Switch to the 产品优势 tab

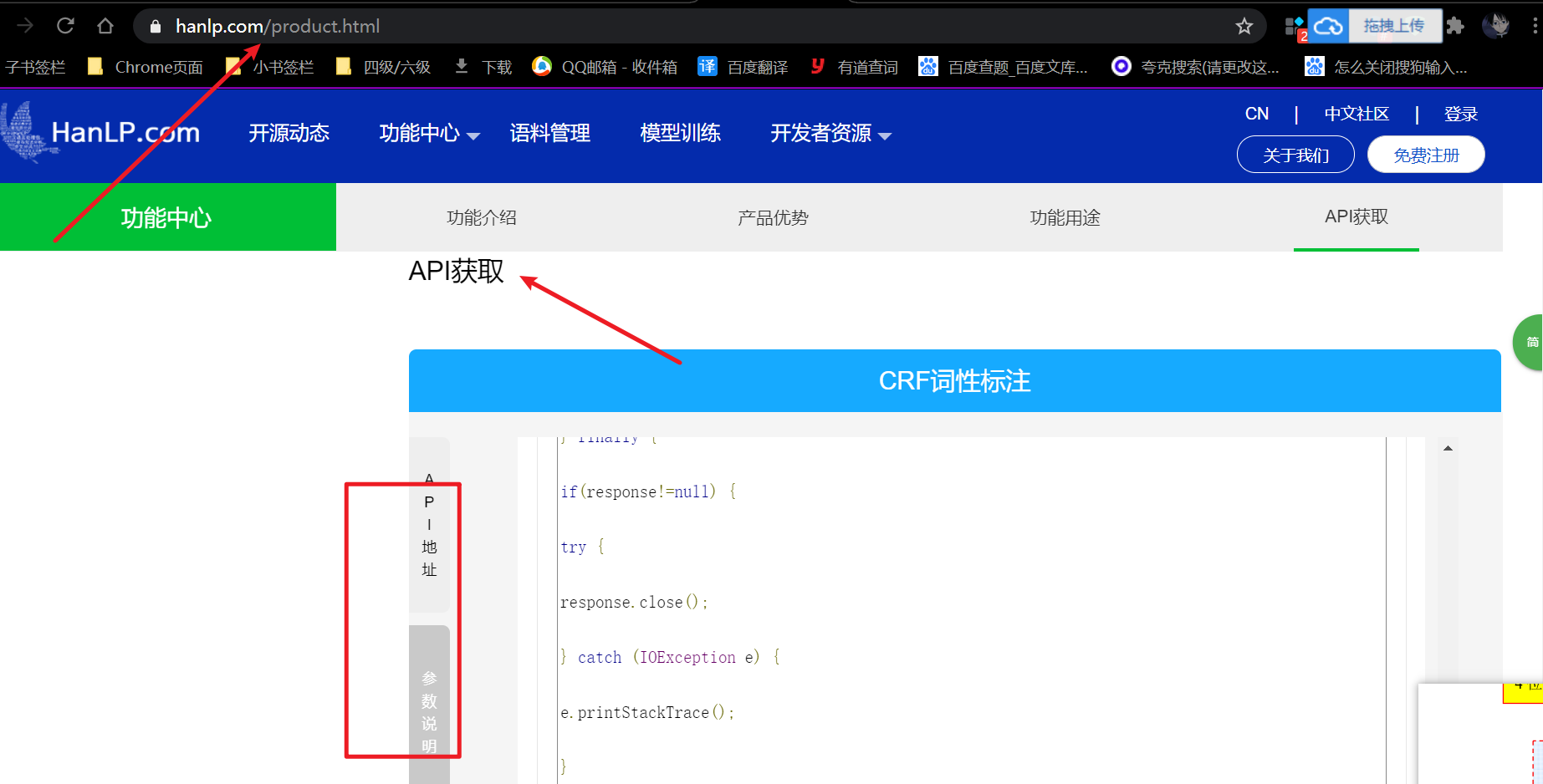pos(772,217)
